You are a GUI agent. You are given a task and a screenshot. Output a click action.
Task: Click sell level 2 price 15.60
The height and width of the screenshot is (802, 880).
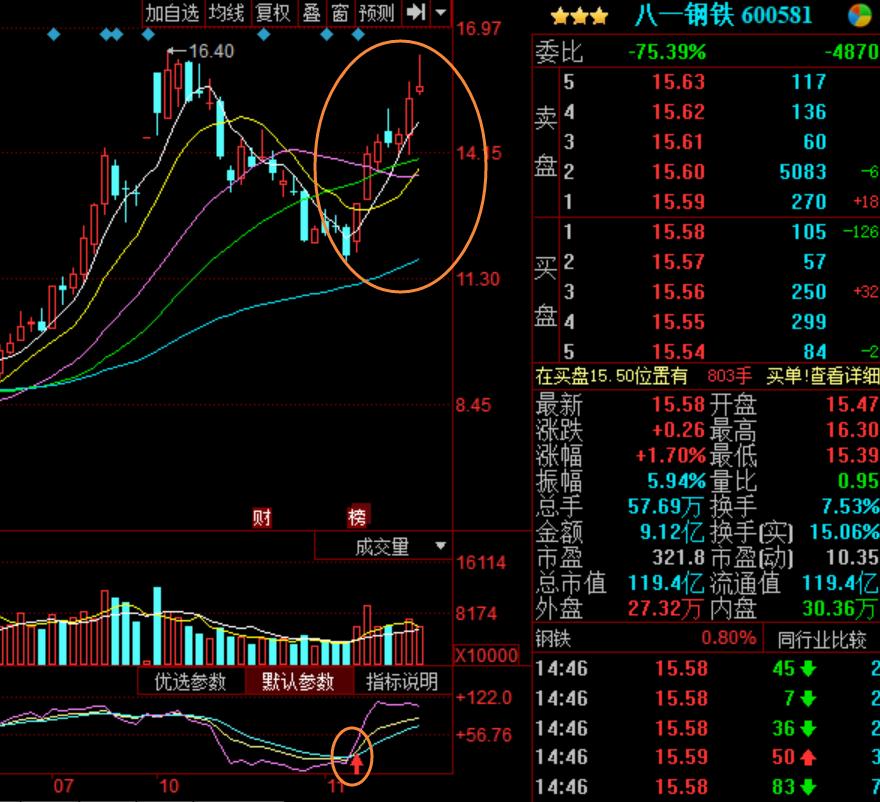click(x=678, y=172)
